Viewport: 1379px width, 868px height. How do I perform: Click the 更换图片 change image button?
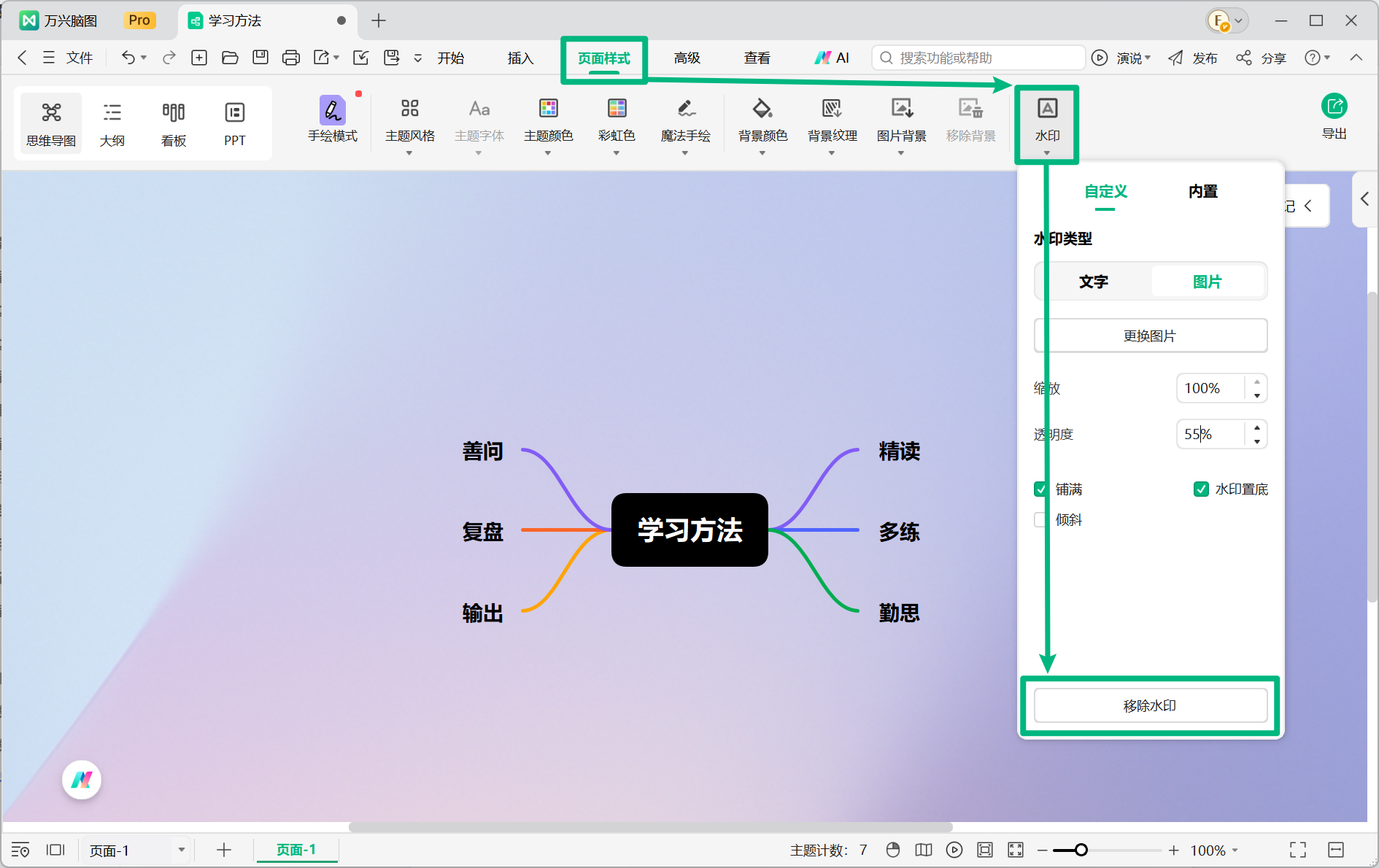[1150, 336]
